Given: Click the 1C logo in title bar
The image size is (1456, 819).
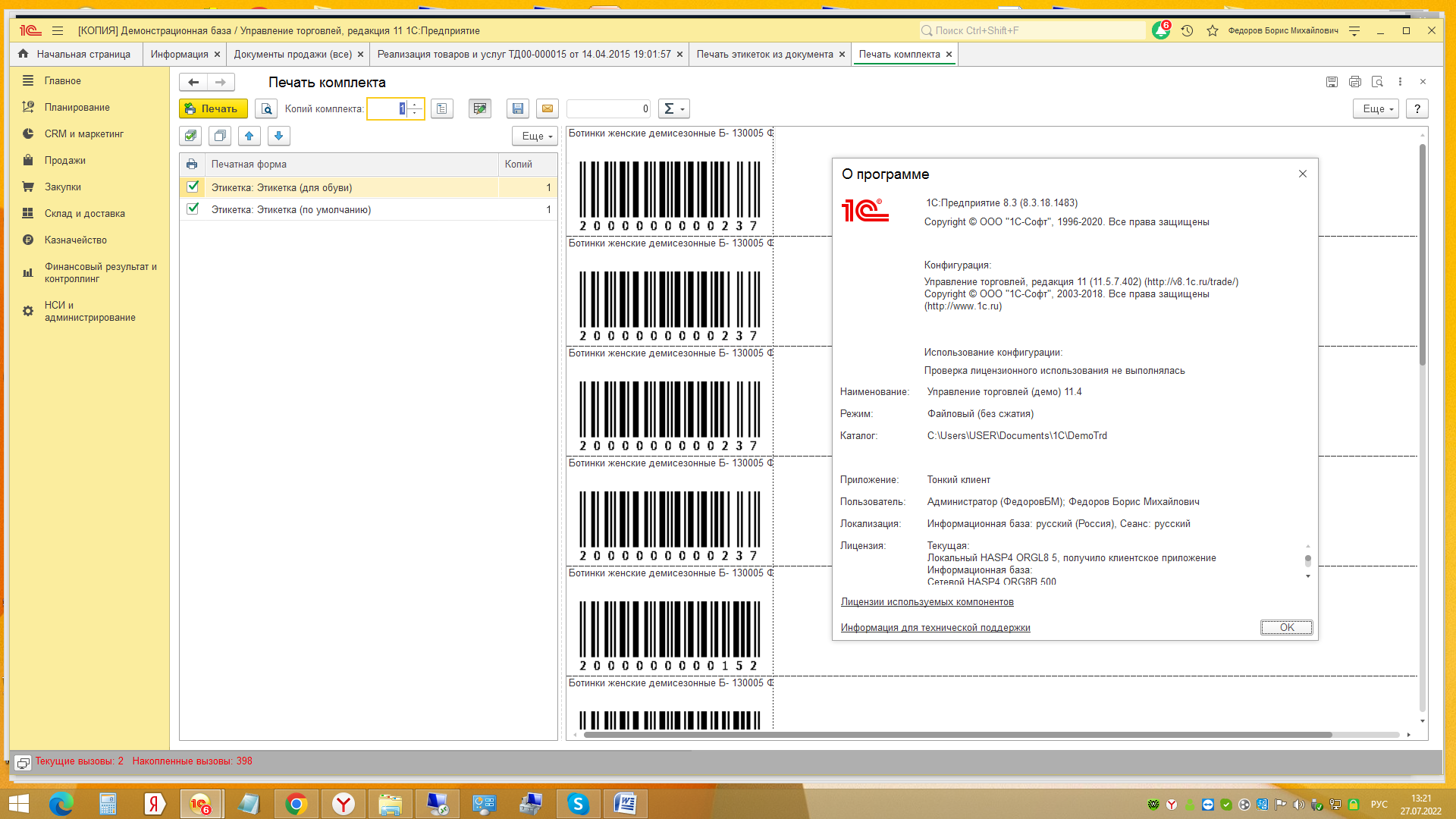Looking at the screenshot, I should [x=30, y=30].
